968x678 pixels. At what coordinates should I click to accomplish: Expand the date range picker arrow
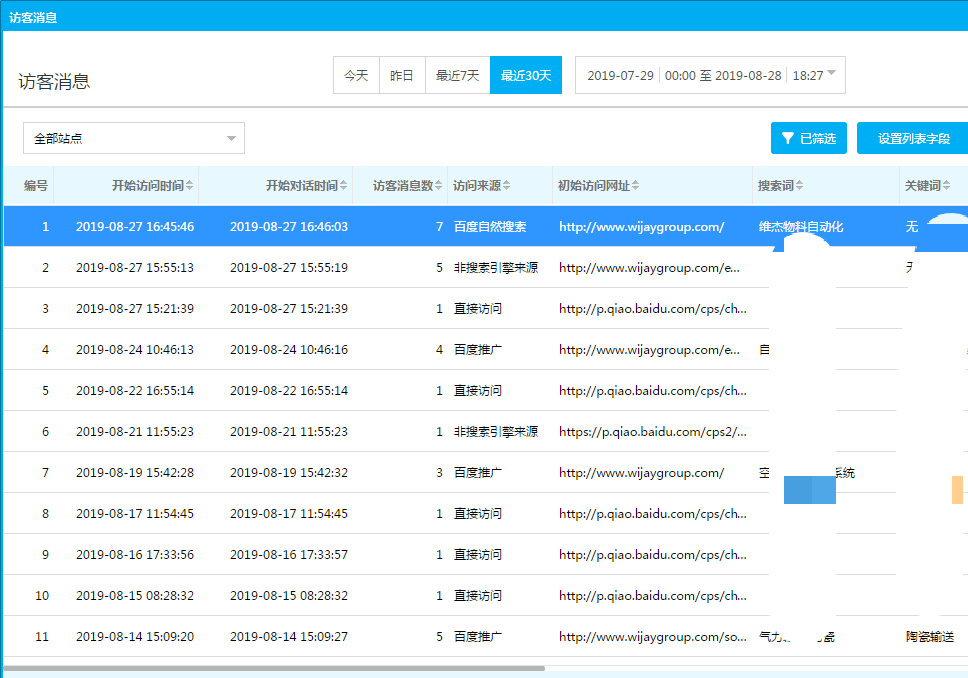[832, 74]
